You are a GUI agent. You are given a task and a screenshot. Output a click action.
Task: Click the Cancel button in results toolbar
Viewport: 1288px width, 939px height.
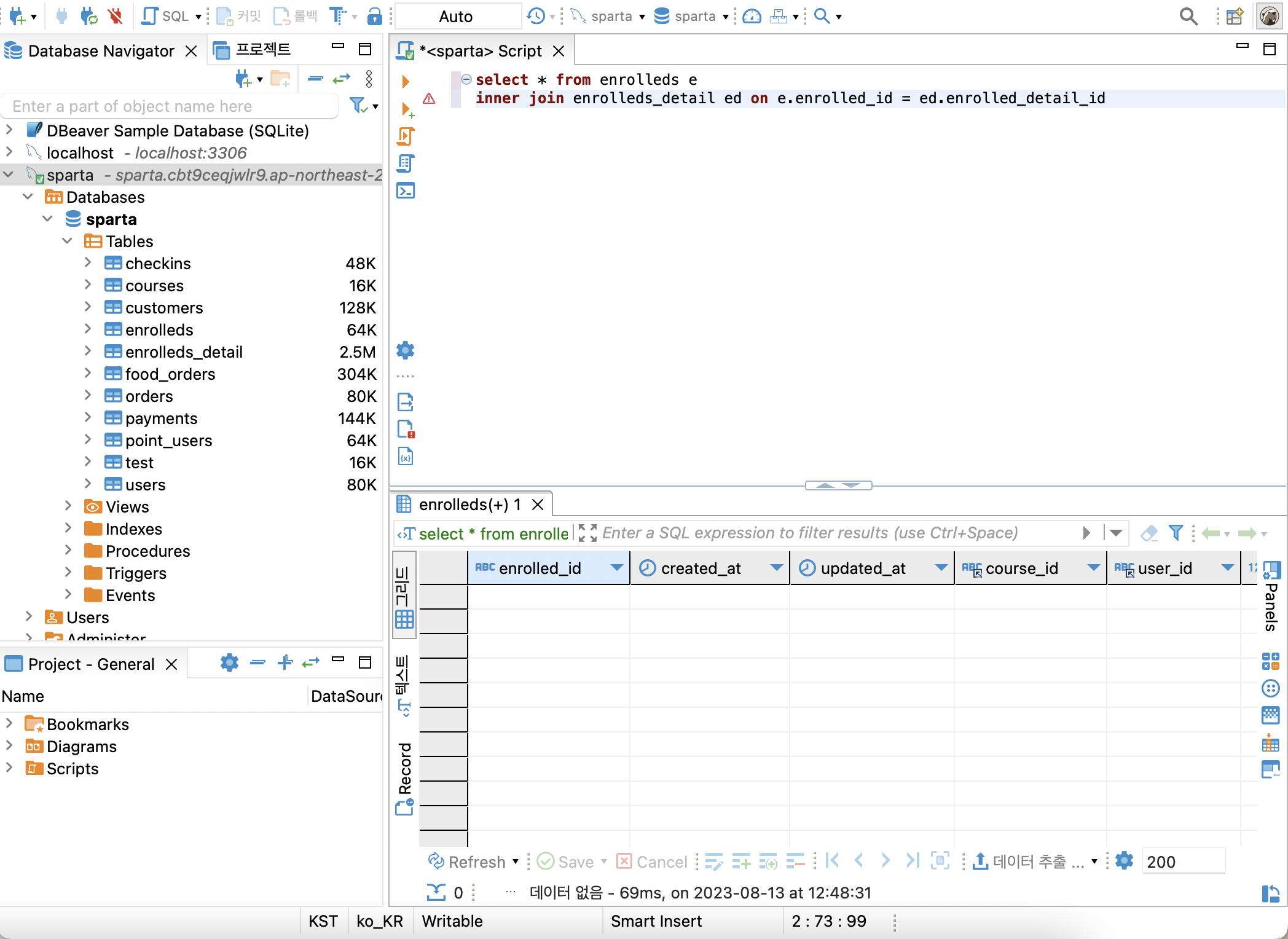[x=652, y=862]
